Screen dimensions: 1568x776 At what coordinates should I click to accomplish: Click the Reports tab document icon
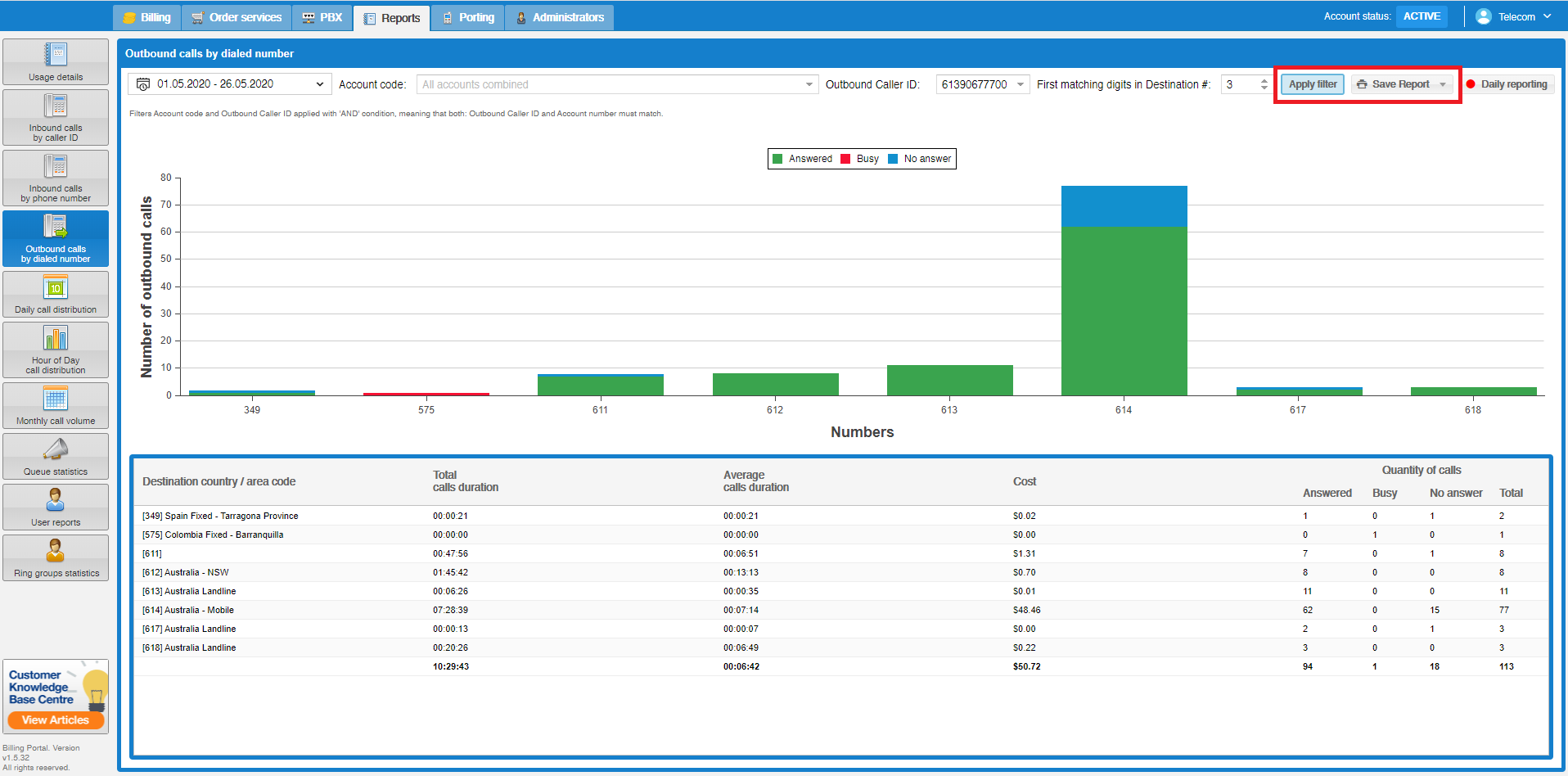[x=370, y=18]
